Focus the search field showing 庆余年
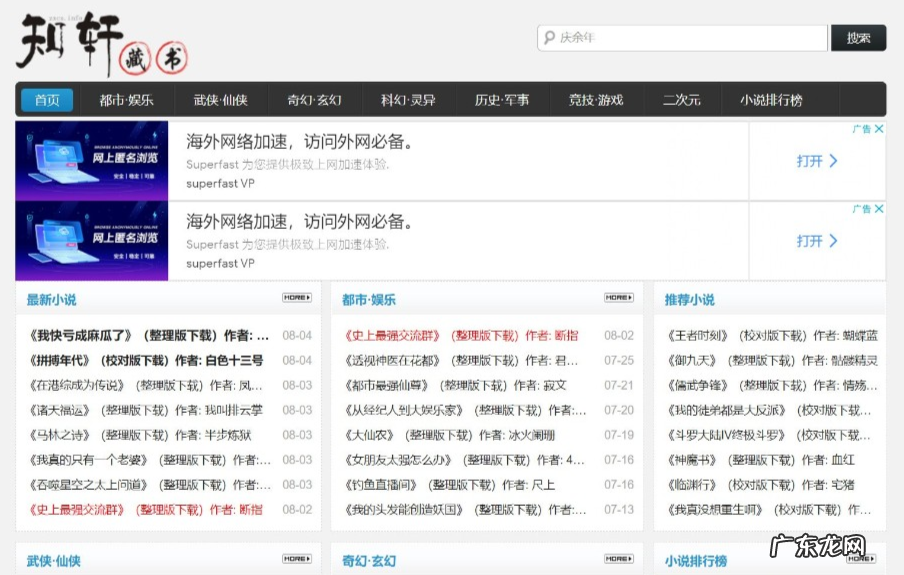 pos(683,37)
